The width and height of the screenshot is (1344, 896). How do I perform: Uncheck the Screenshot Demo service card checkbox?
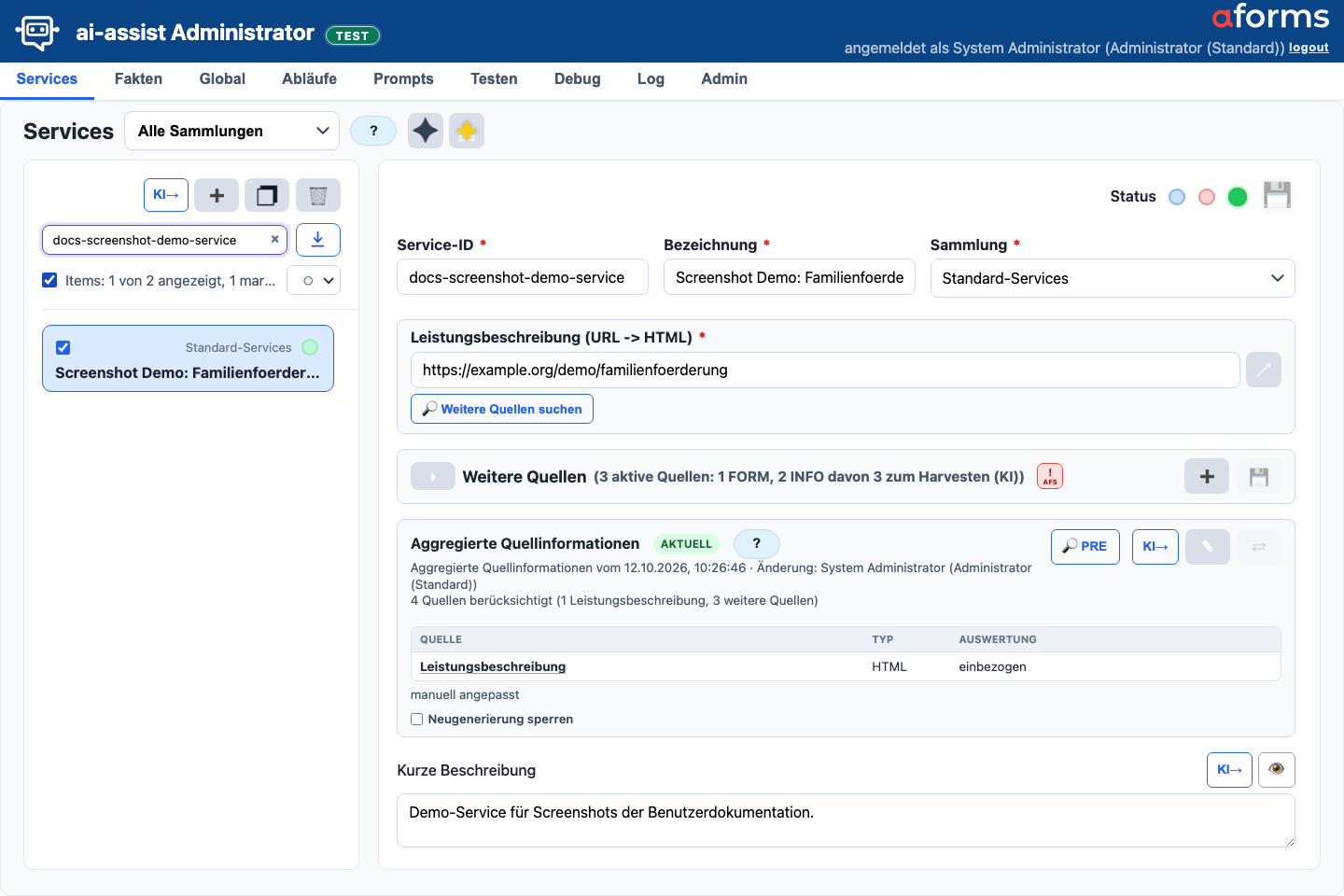pyautogui.click(x=63, y=347)
